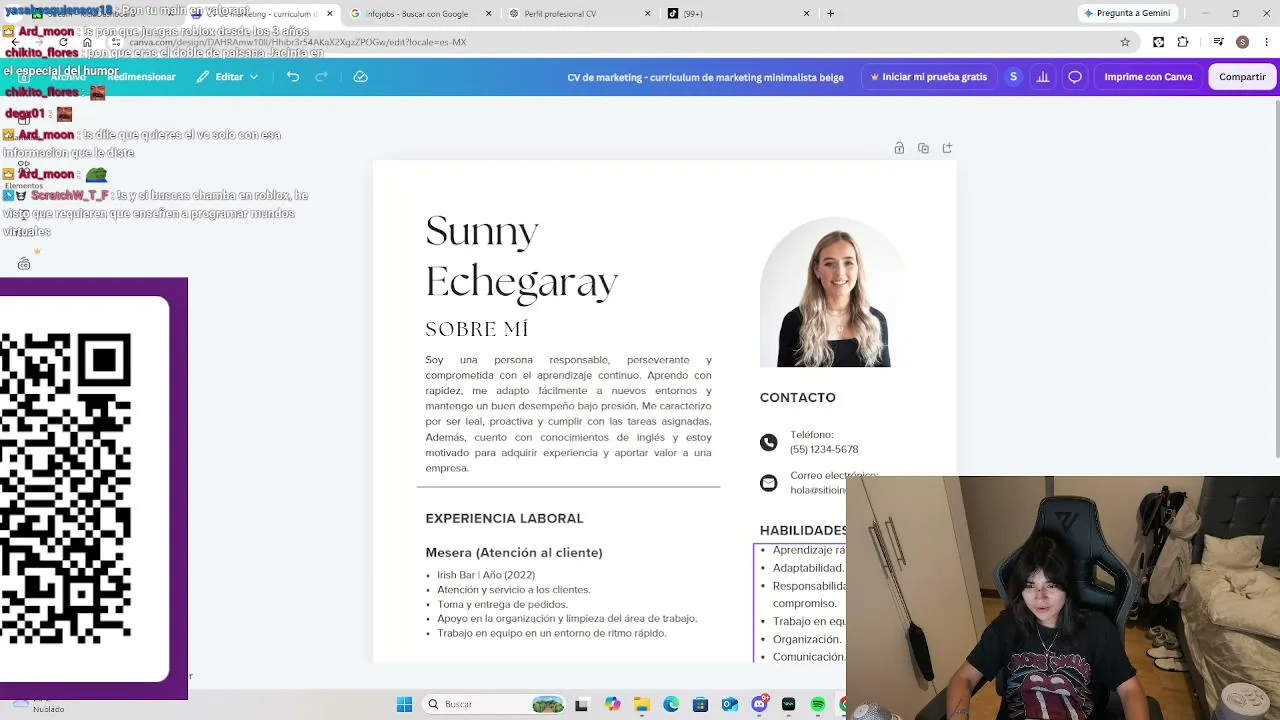
Task: Open the analytics bar chart icon
Action: click(1043, 77)
